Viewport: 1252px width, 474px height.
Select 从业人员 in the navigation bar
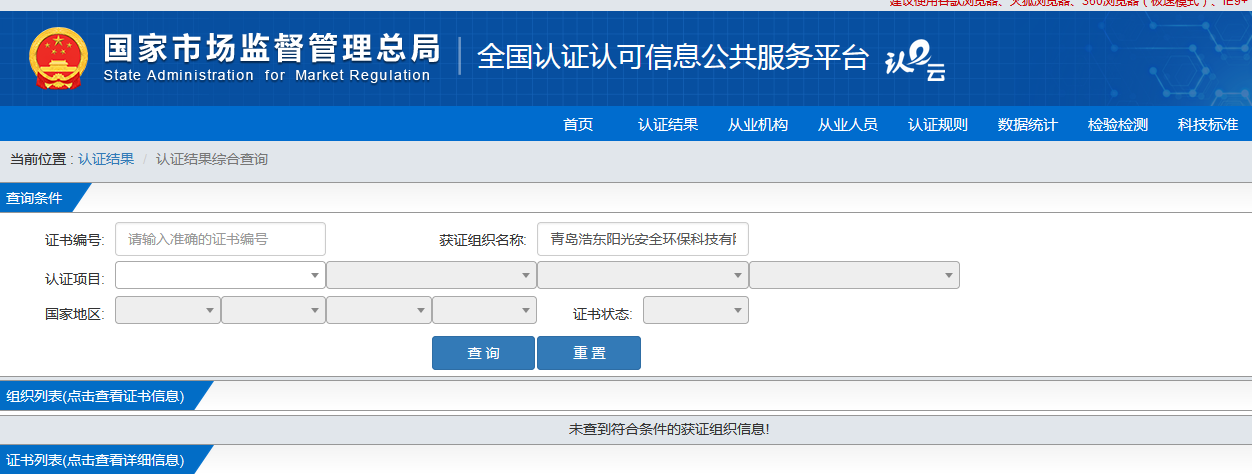(x=848, y=124)
